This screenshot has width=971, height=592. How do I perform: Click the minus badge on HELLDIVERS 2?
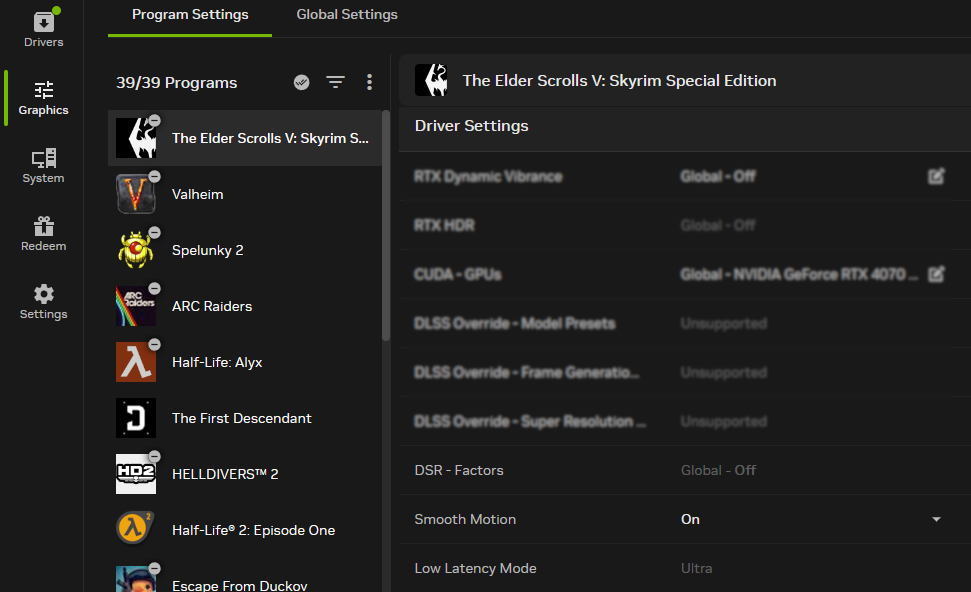tap(155, 456)
